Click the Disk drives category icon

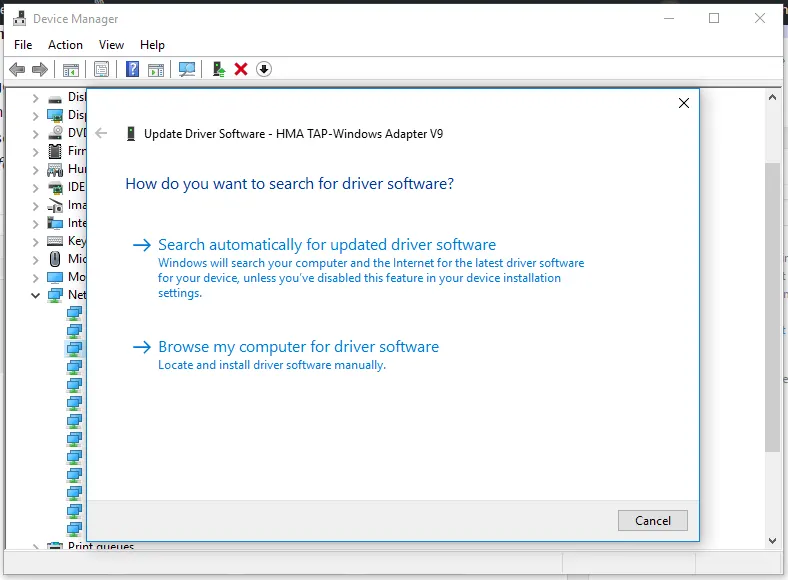pyautogui.click(x=55, y=99)
